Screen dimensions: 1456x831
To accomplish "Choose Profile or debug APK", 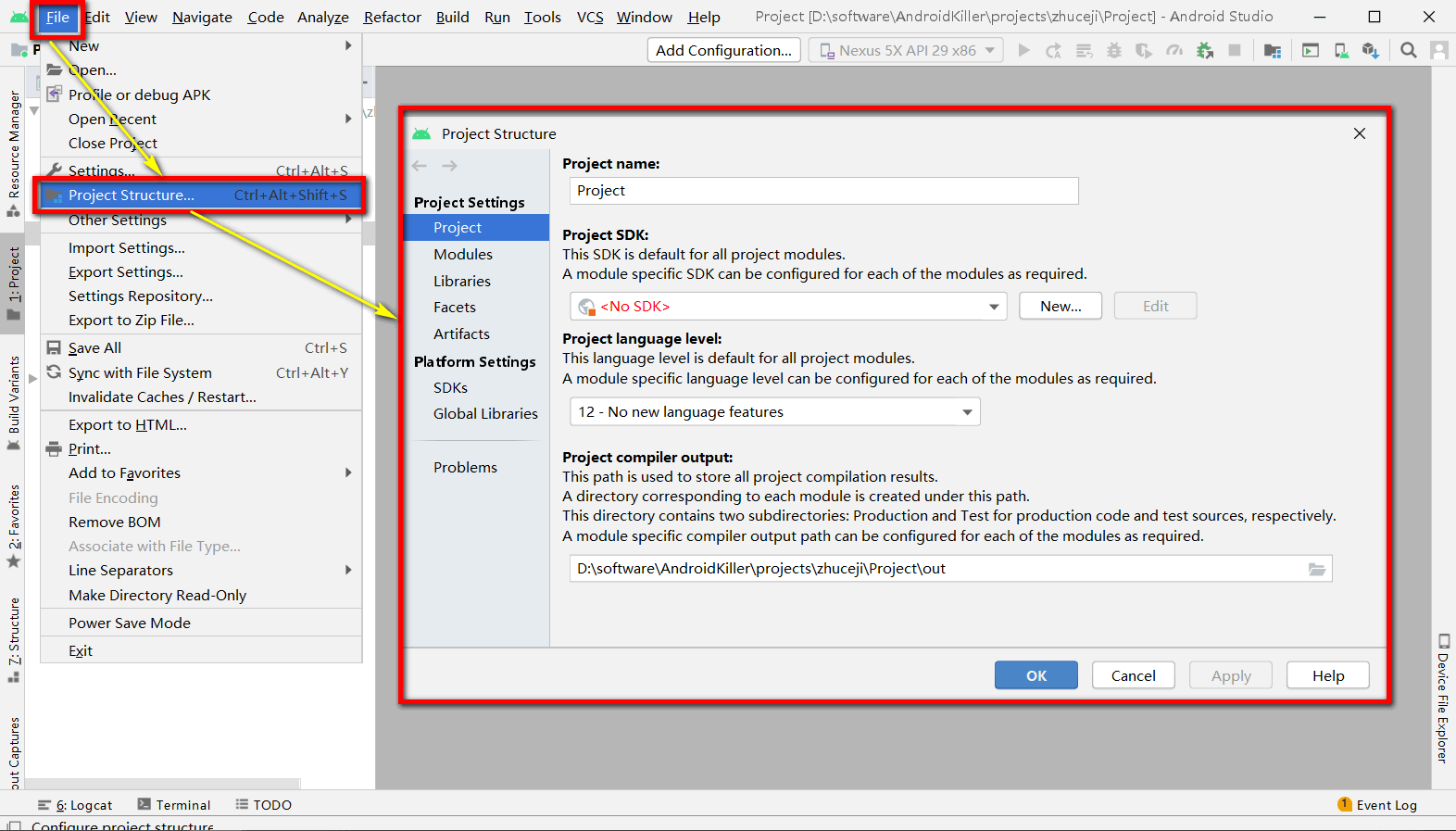I will [200, 94].
